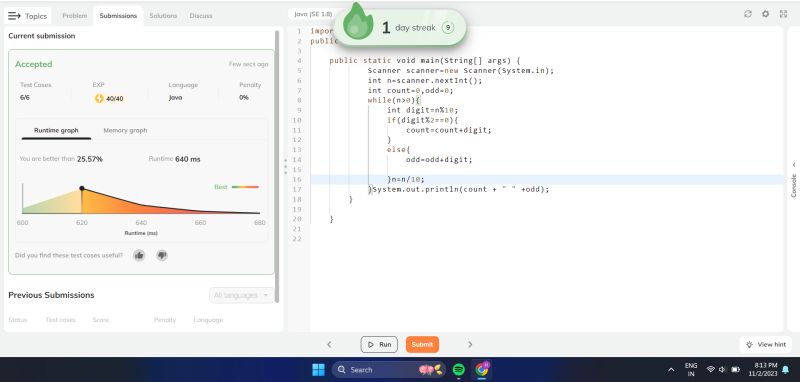Click the volume speaker tray icon

tap(722, 369)
